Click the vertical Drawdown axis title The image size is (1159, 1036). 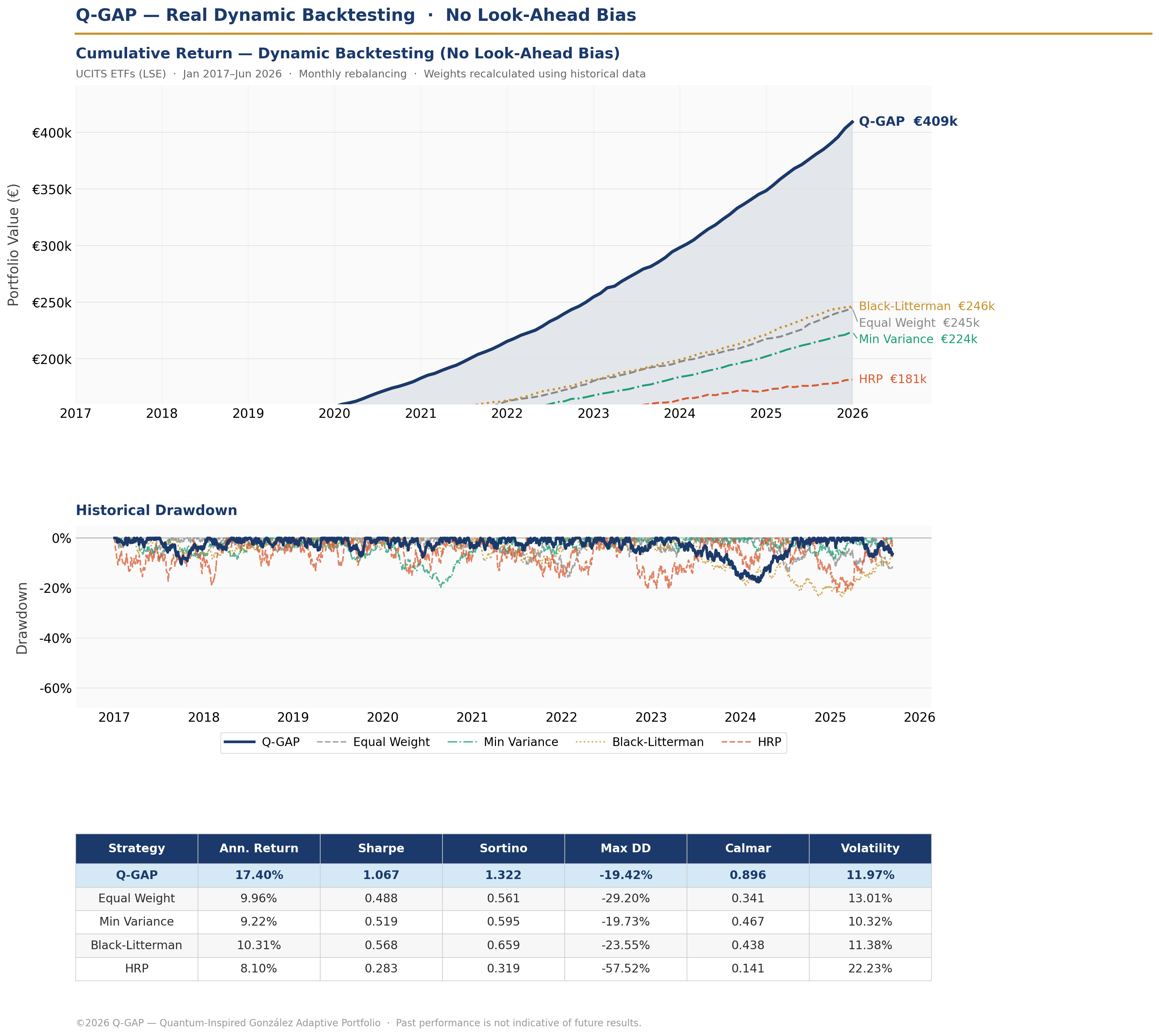point(22,618)
